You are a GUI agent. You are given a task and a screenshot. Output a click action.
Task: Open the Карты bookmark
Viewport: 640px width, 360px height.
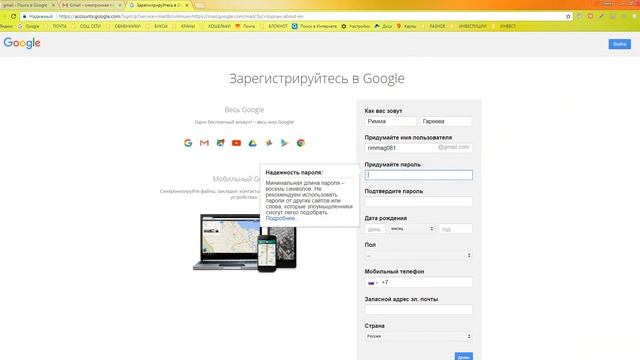coord(407,26)
